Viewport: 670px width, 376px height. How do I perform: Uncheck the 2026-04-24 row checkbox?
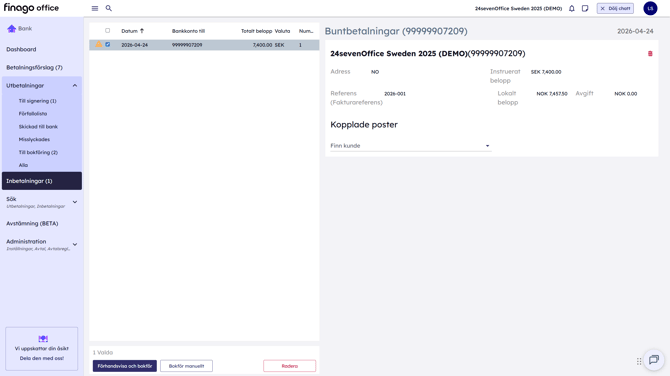108,44
